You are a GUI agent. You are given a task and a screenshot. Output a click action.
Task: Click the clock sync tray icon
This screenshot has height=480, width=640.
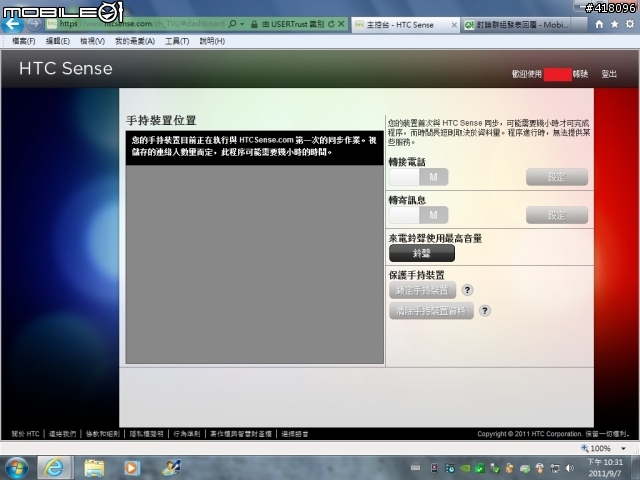(x=450, y=468)
